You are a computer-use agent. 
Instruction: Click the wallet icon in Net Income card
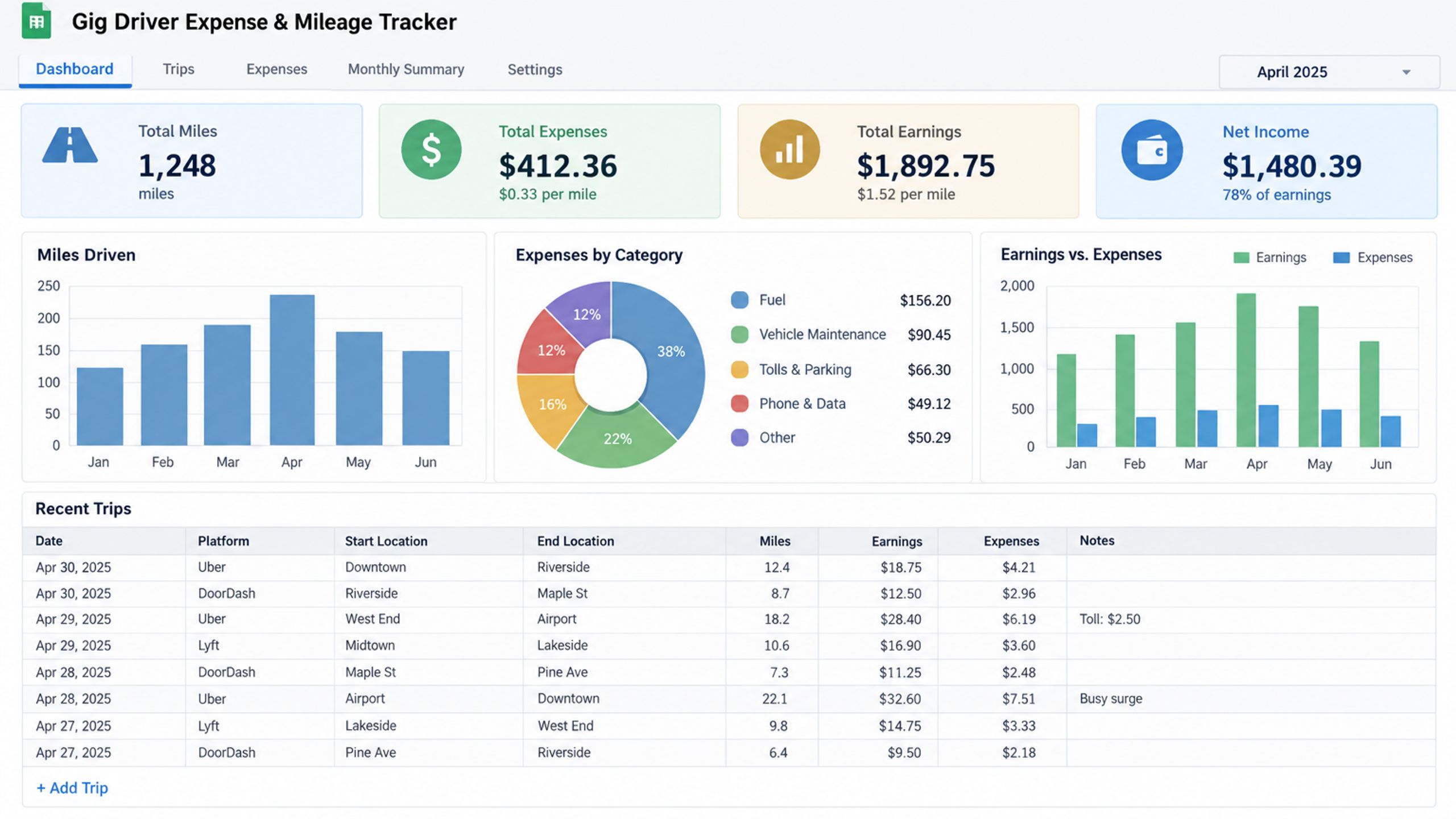point(1152,150)
